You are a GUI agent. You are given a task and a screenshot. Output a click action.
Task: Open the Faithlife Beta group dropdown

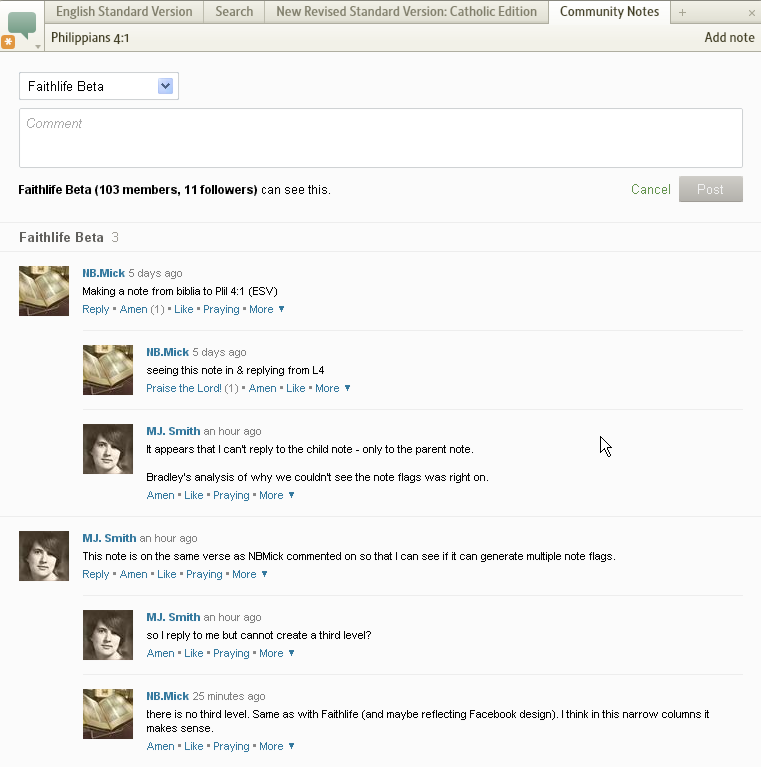(x=99, y=86)
